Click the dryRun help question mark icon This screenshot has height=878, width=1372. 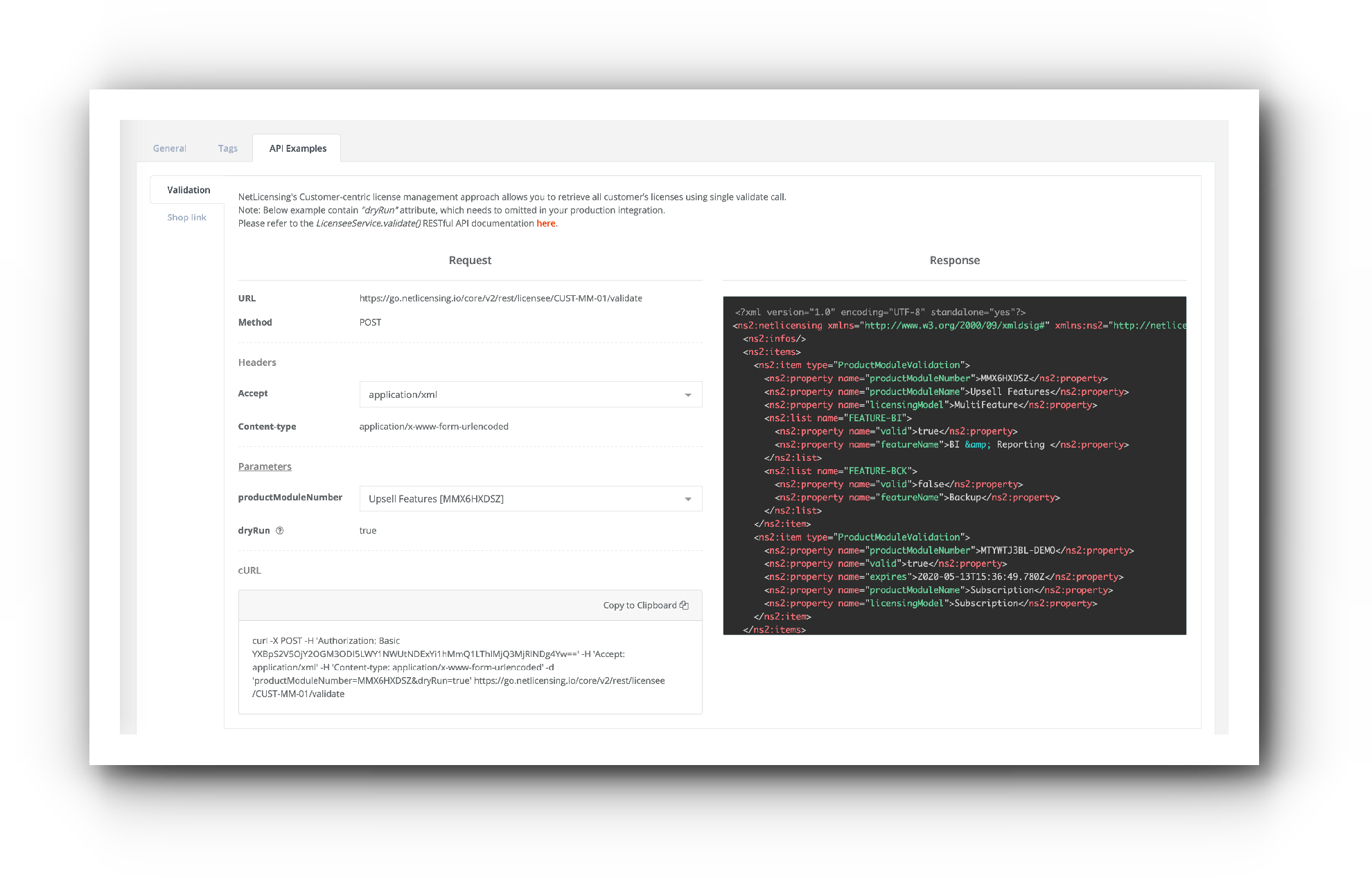280,531
